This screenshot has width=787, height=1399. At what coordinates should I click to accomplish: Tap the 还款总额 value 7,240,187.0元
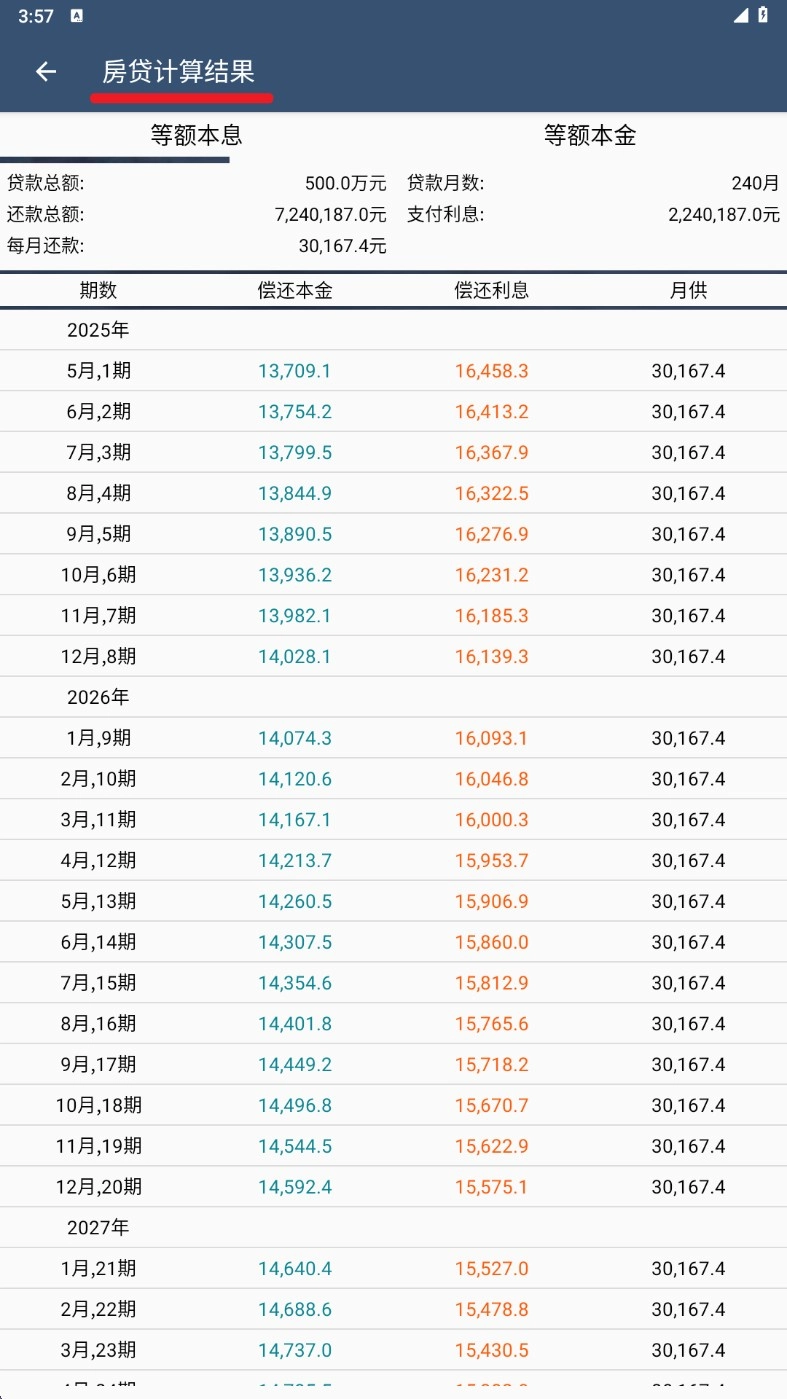330,214
